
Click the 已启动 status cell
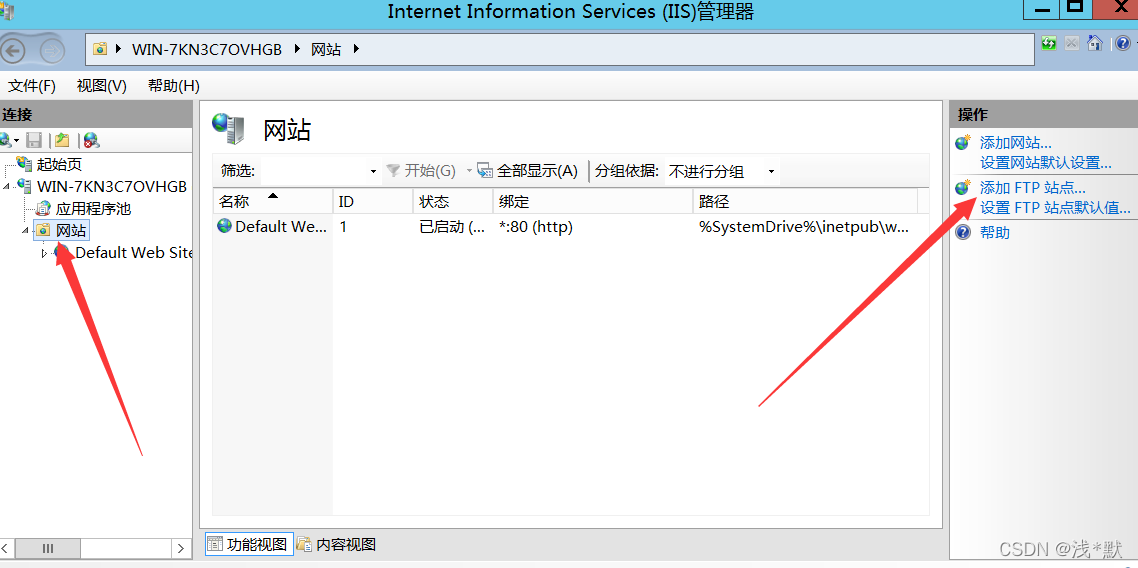(x=453, y=227)
